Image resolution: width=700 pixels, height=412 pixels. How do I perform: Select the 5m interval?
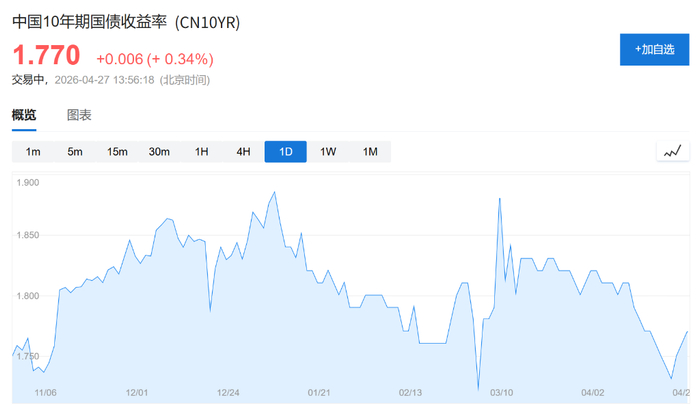75,152
